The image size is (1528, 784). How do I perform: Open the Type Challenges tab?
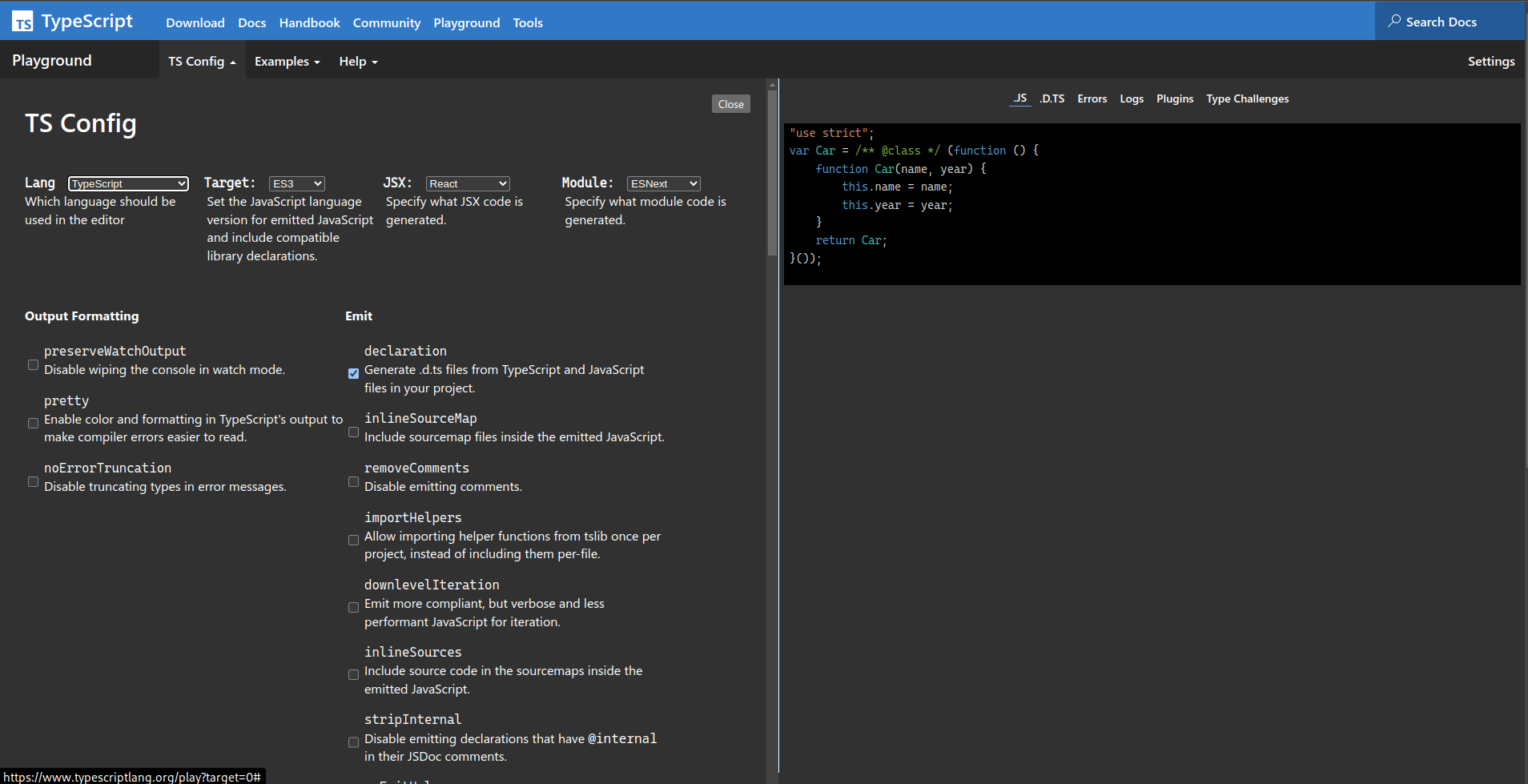click(1248, 99)
